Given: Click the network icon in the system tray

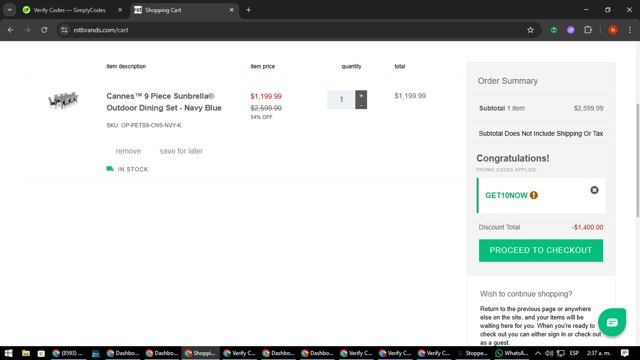Looking at the screenshot, I should (561, 353).
